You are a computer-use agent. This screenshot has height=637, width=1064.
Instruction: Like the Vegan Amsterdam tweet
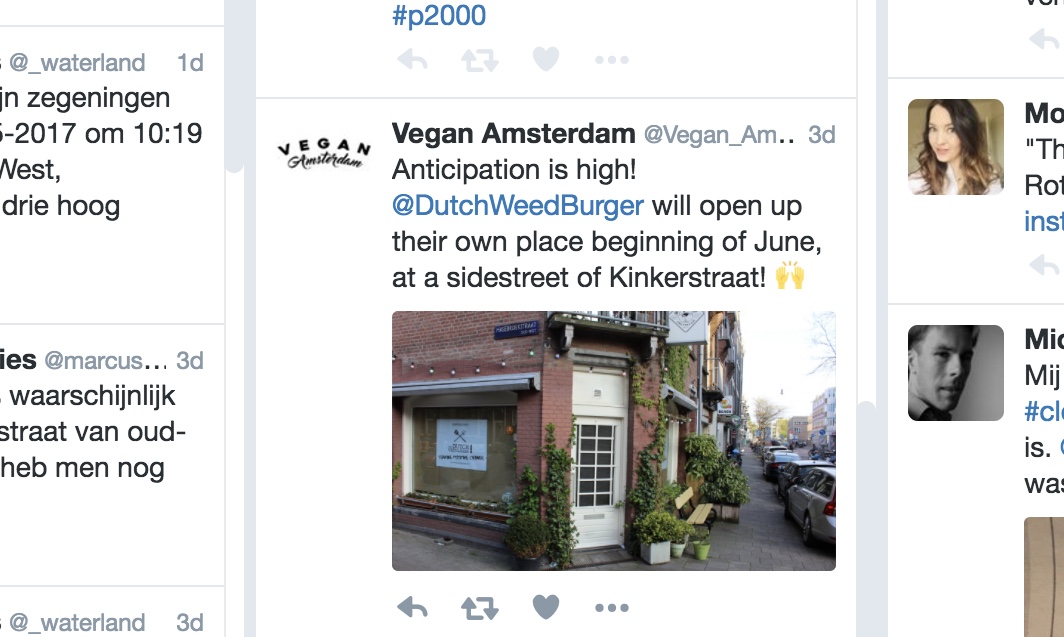pyautogui.click(x=546, y=607)
